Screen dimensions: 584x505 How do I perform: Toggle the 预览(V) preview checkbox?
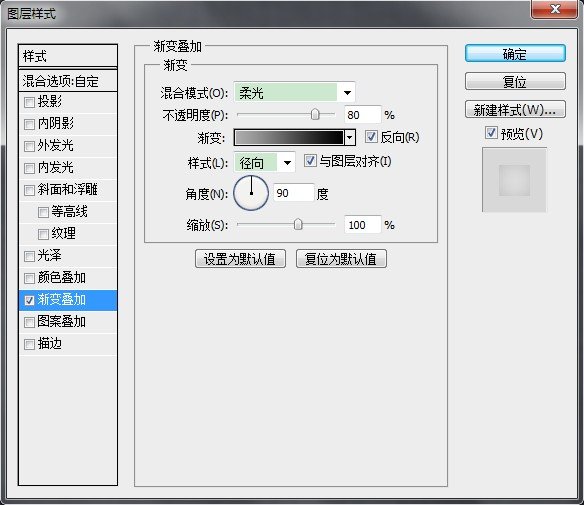pos(491,133)
